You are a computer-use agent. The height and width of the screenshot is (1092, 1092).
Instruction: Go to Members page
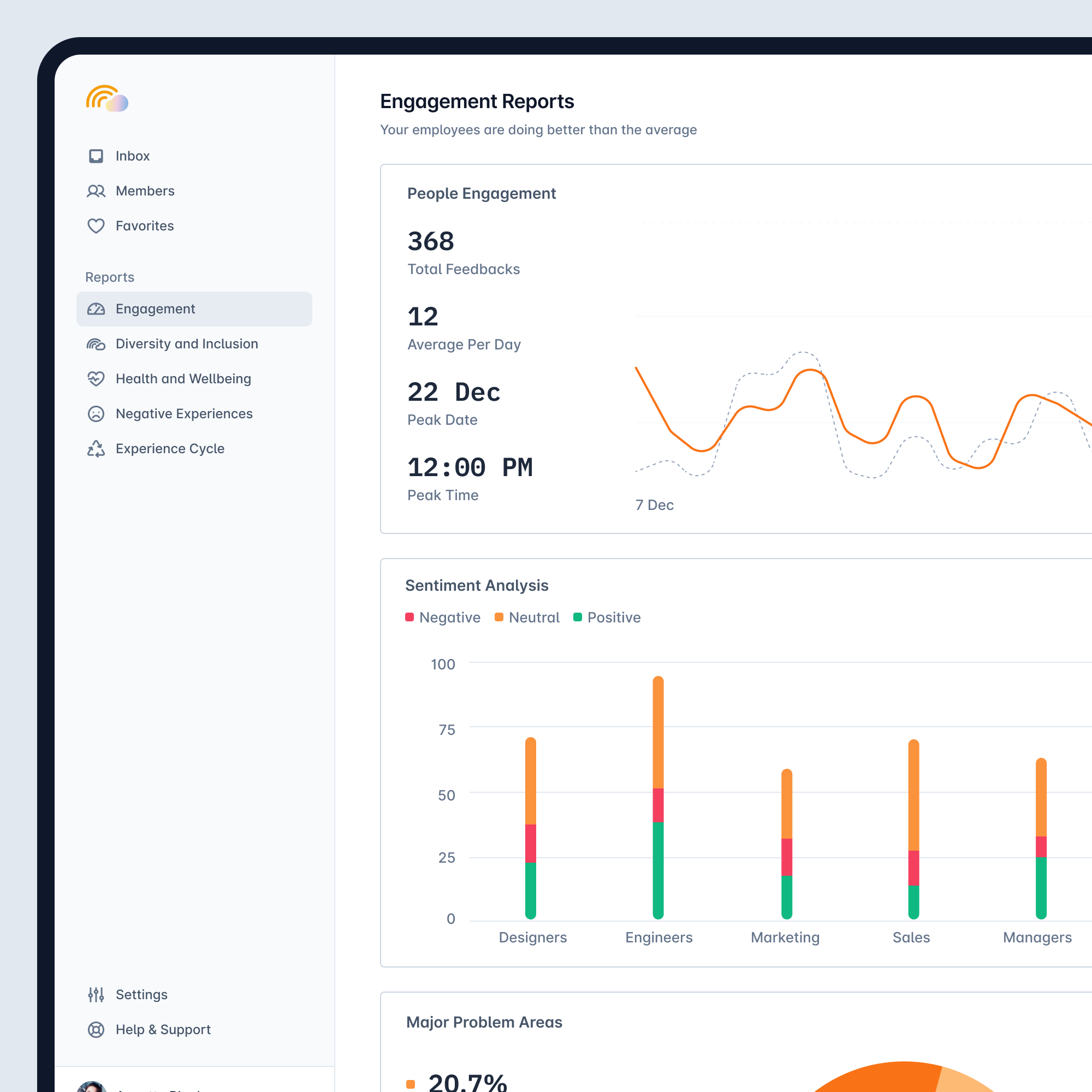coord(145,191)
